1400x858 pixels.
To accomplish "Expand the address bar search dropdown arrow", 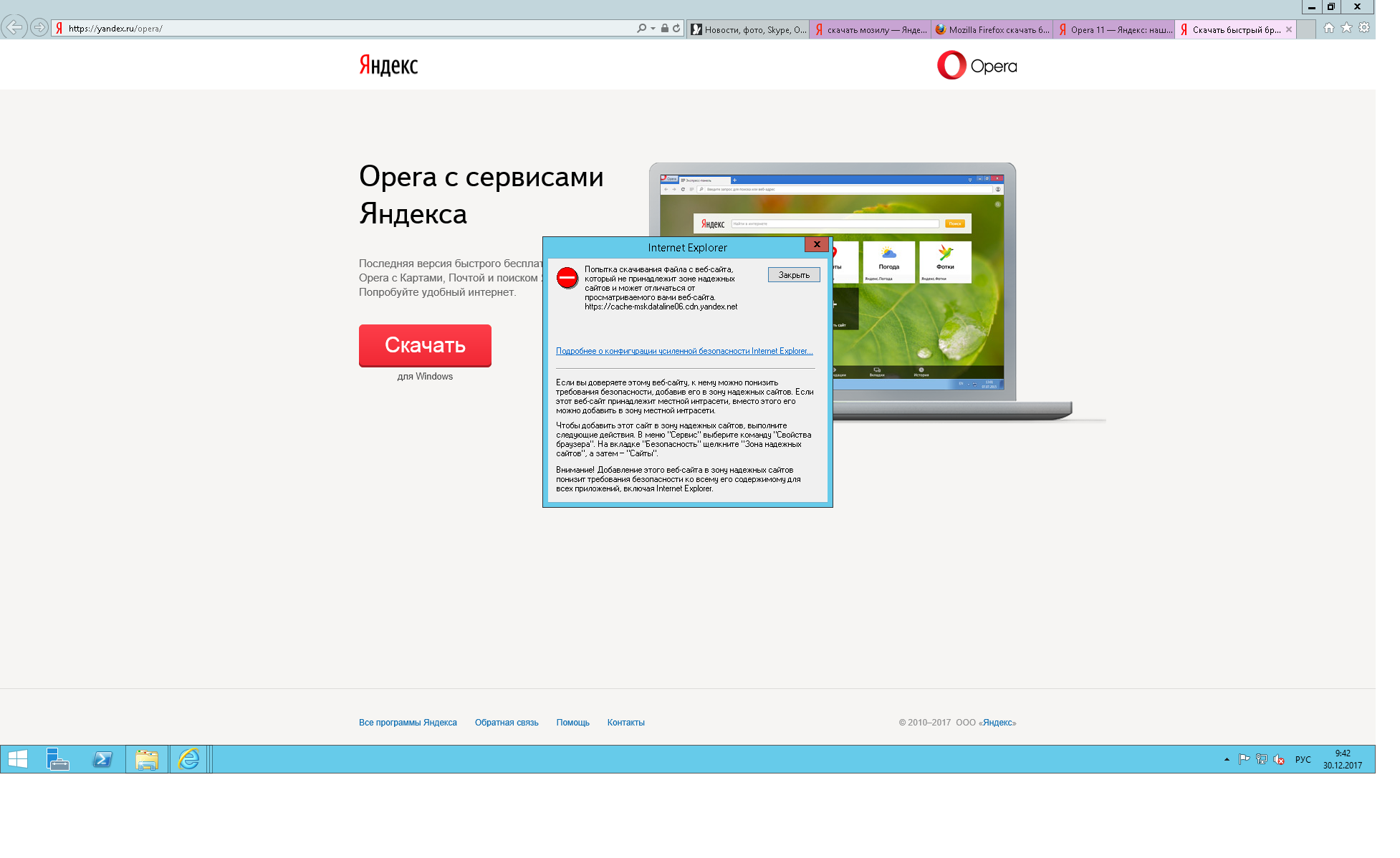I will pos(653,29).
